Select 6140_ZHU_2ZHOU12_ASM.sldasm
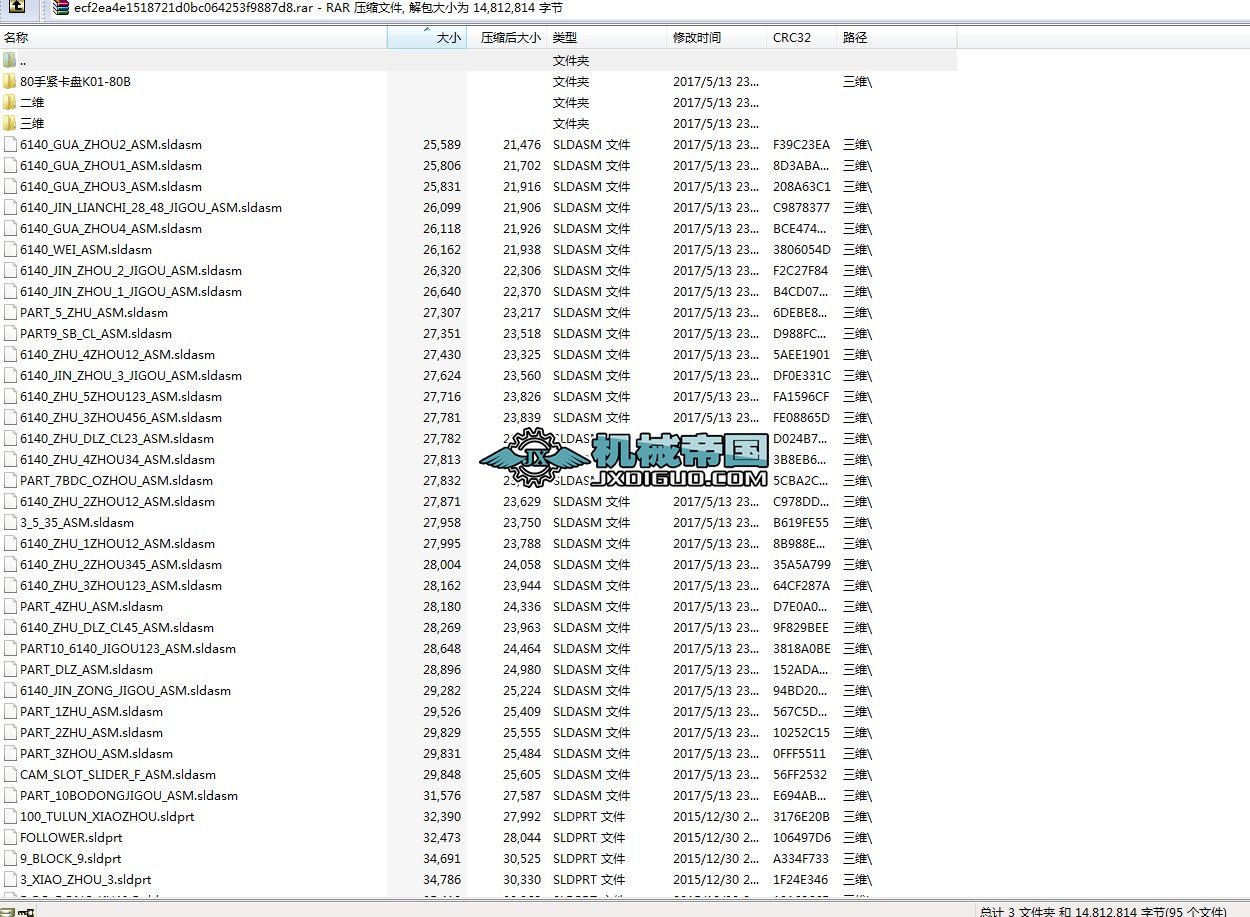Viewport: 1250px width, 917px height. coord(117,502)
